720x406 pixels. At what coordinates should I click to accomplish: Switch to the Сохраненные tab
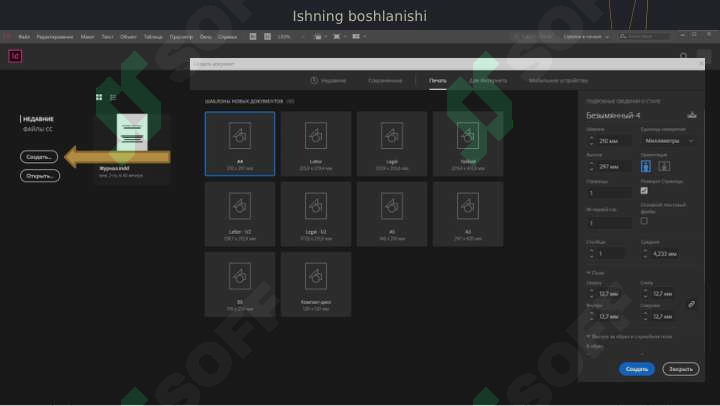[385, 80]
